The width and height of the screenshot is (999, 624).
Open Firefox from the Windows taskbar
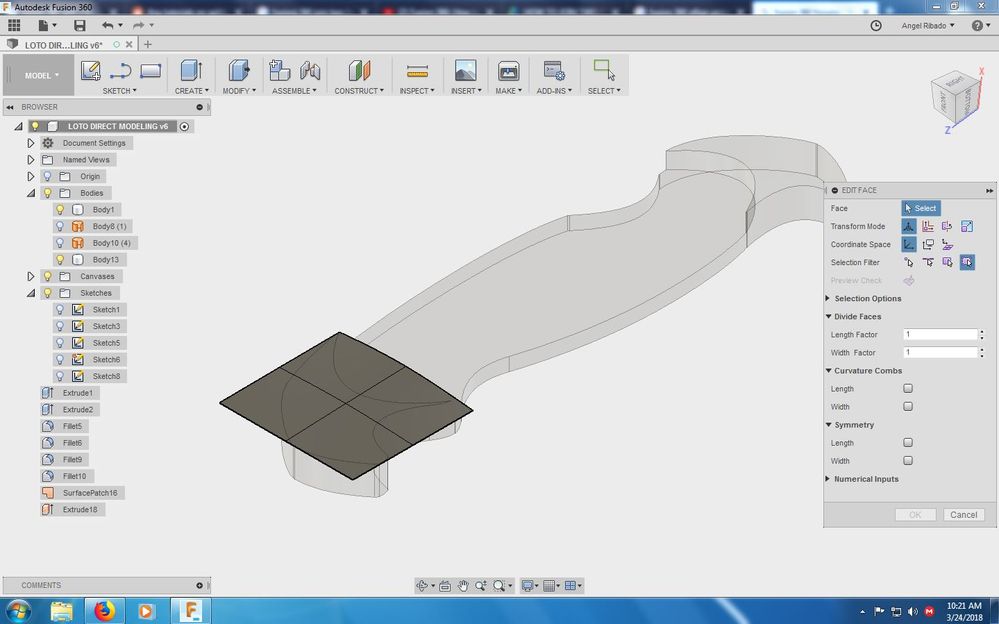[x=104, y=610]
